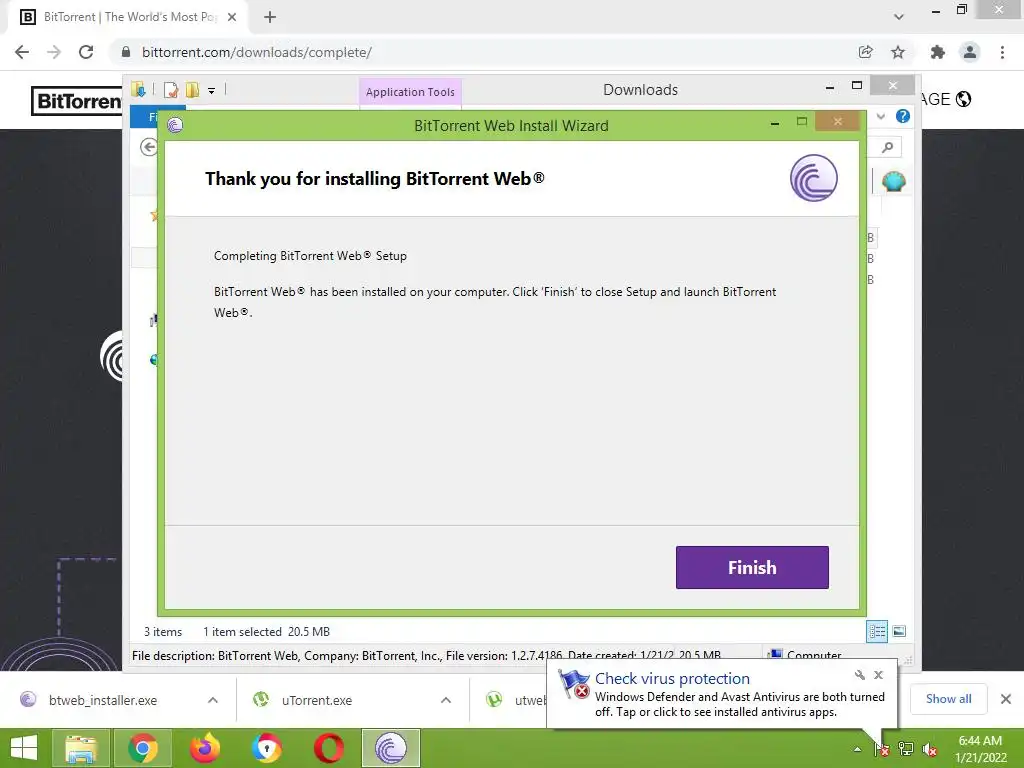Viewport: 1024px width, 768px height.
Task: Open the Chrome profile avatar
Action: coord(970,52)
